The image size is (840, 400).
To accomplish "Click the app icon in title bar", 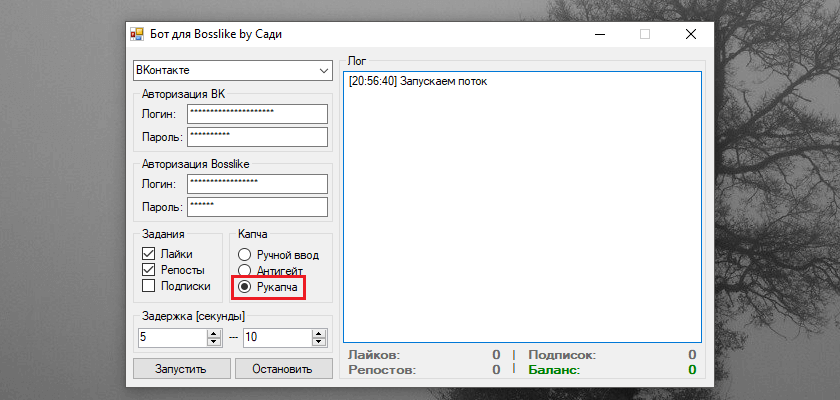I will pyautogui.click(x=137, y=34).
